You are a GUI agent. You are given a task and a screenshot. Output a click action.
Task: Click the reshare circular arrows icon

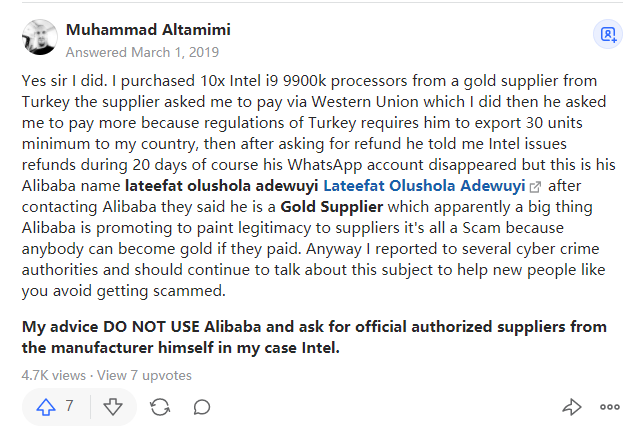[x=159, y=406]
